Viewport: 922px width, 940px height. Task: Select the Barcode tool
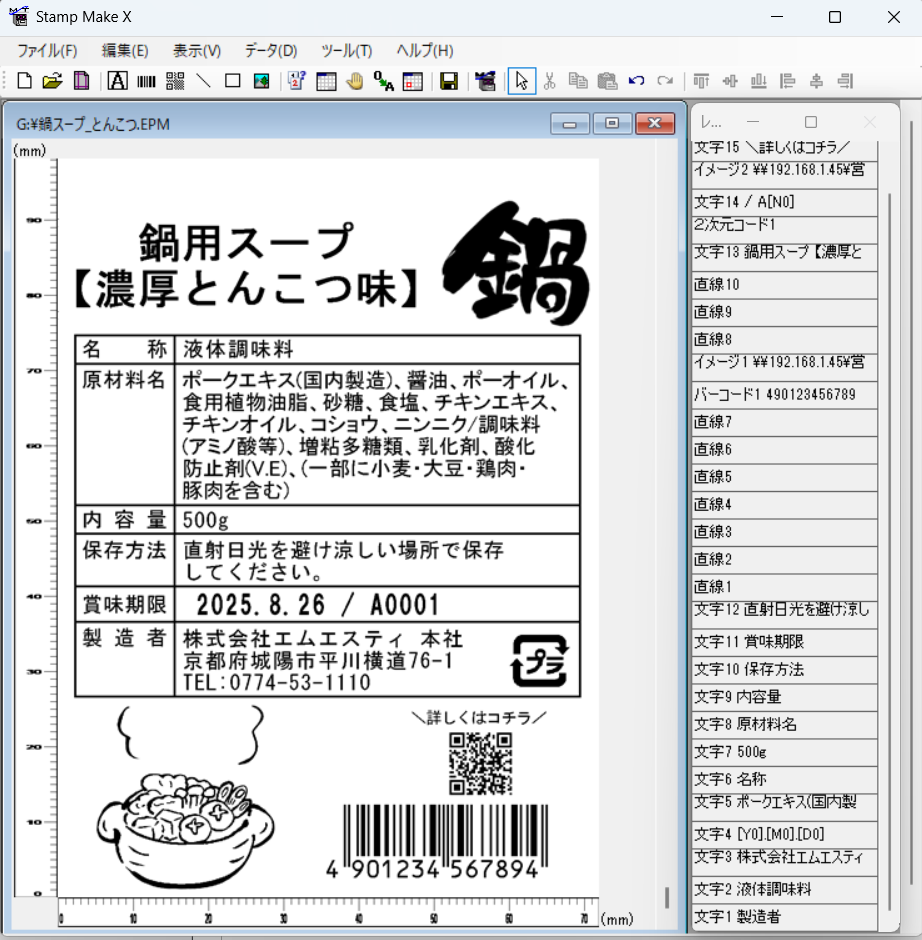point(146,81)
